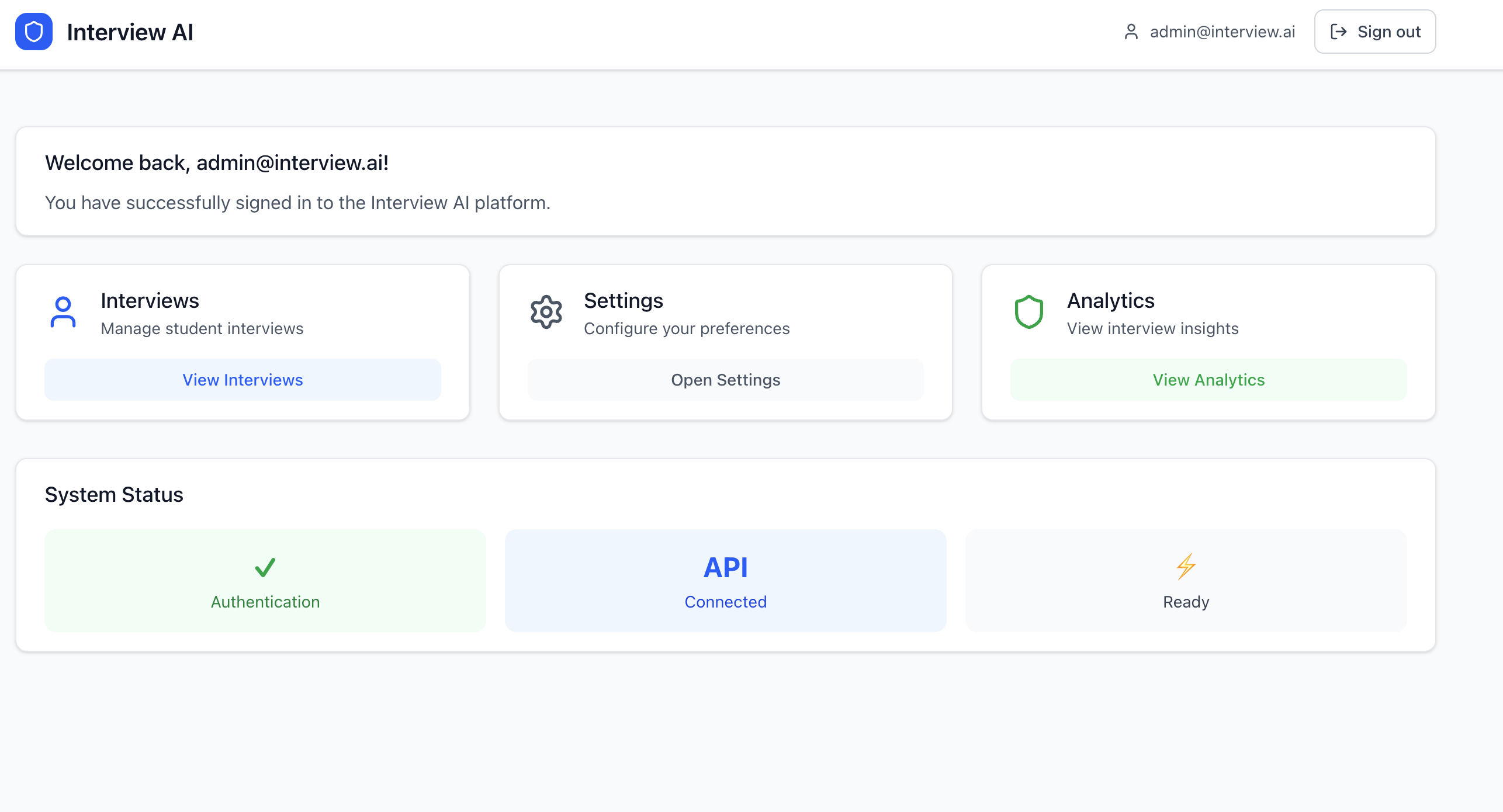Click the Analytics green shield icon
The width and height of the screenshot is (1503, 812).
[1028, 311]
